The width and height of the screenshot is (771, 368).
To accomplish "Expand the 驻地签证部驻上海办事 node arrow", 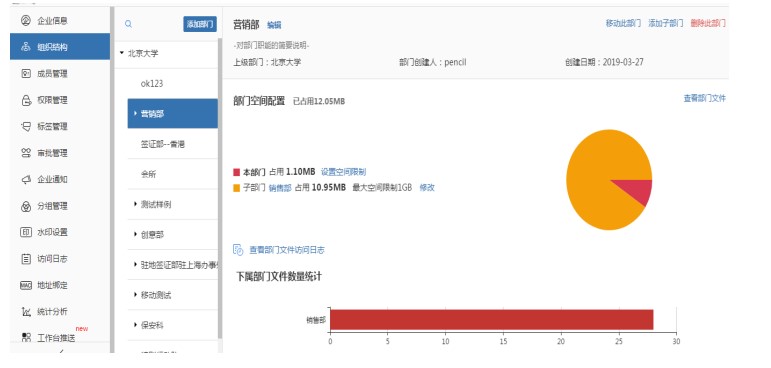I will point(135,265).
